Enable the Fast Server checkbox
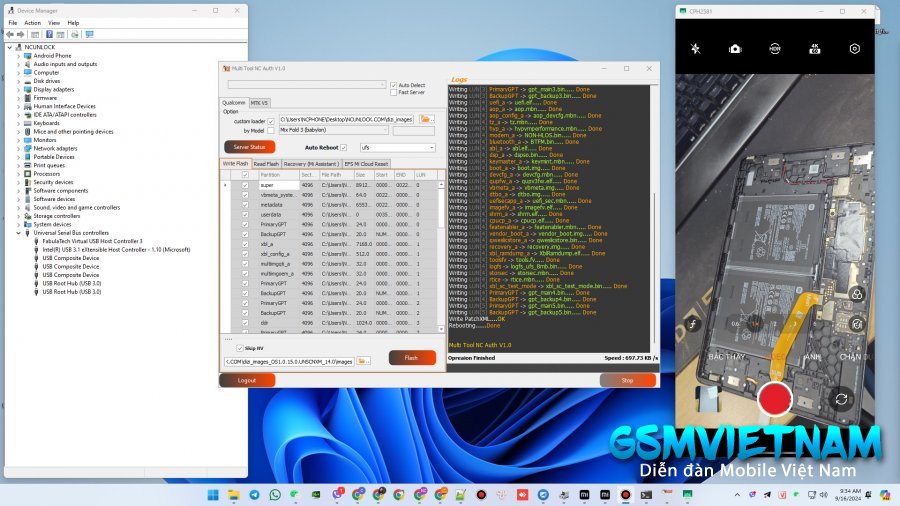 click(394, 92)
